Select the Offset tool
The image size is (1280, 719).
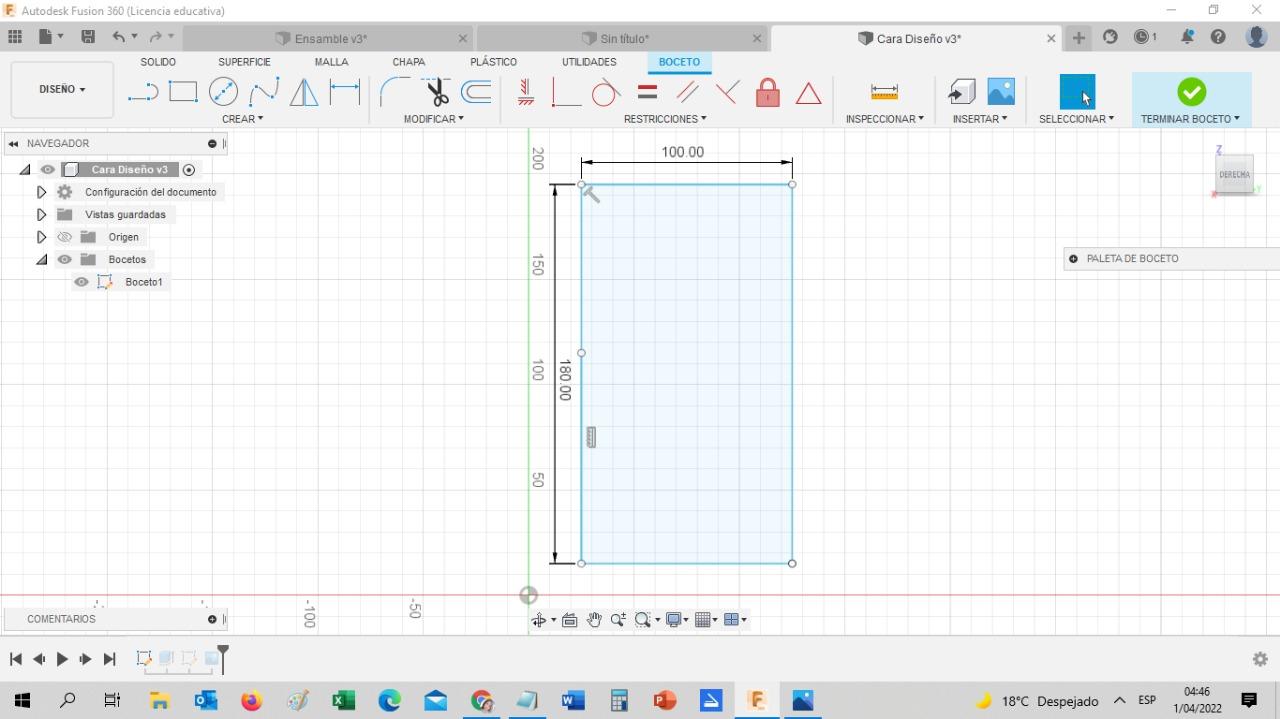point(476,92)
